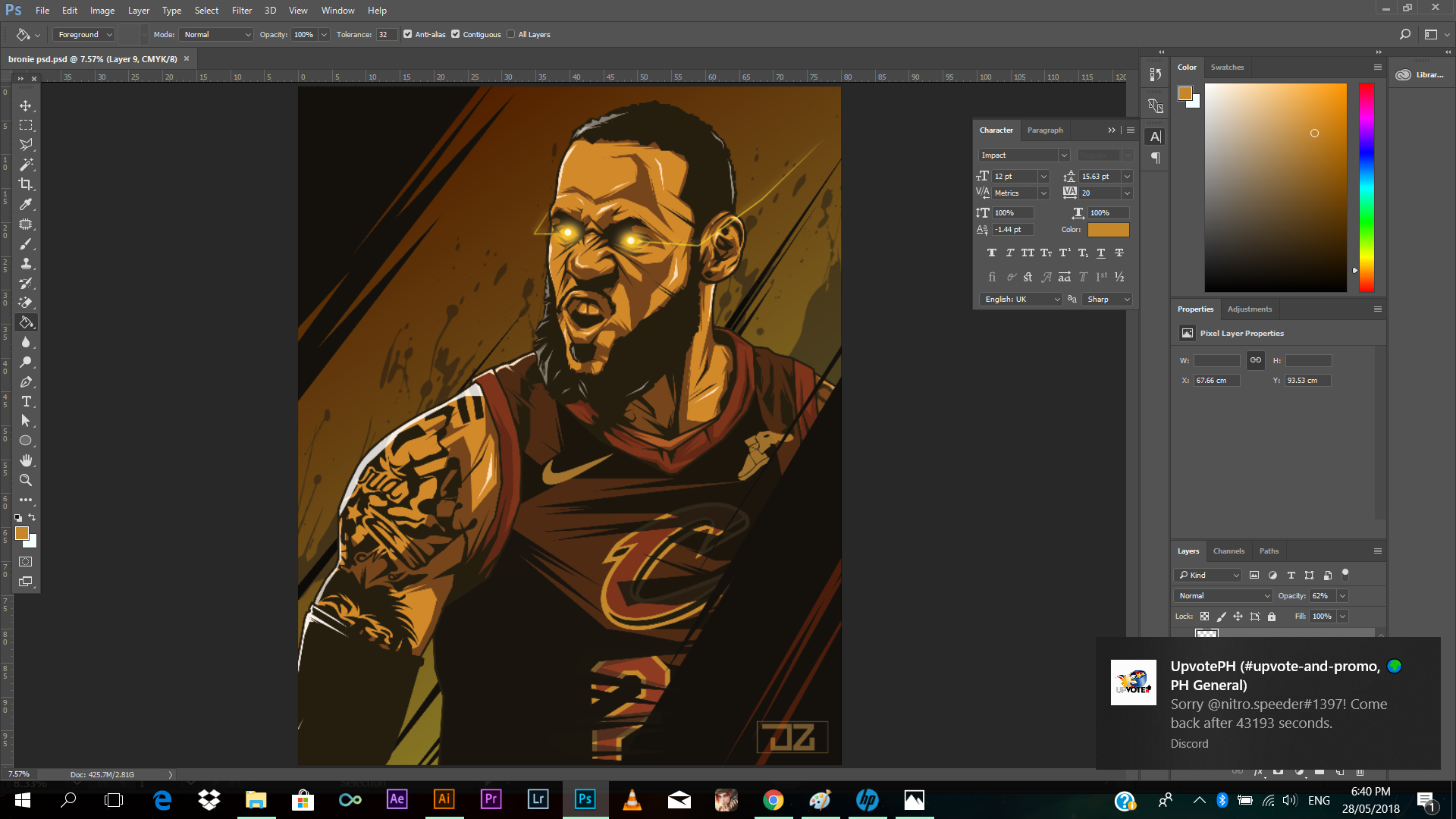The width and height of the screenshot is (1456, 819).
Task: Select the Path Selection tool
Action: [x=26, y=421]
